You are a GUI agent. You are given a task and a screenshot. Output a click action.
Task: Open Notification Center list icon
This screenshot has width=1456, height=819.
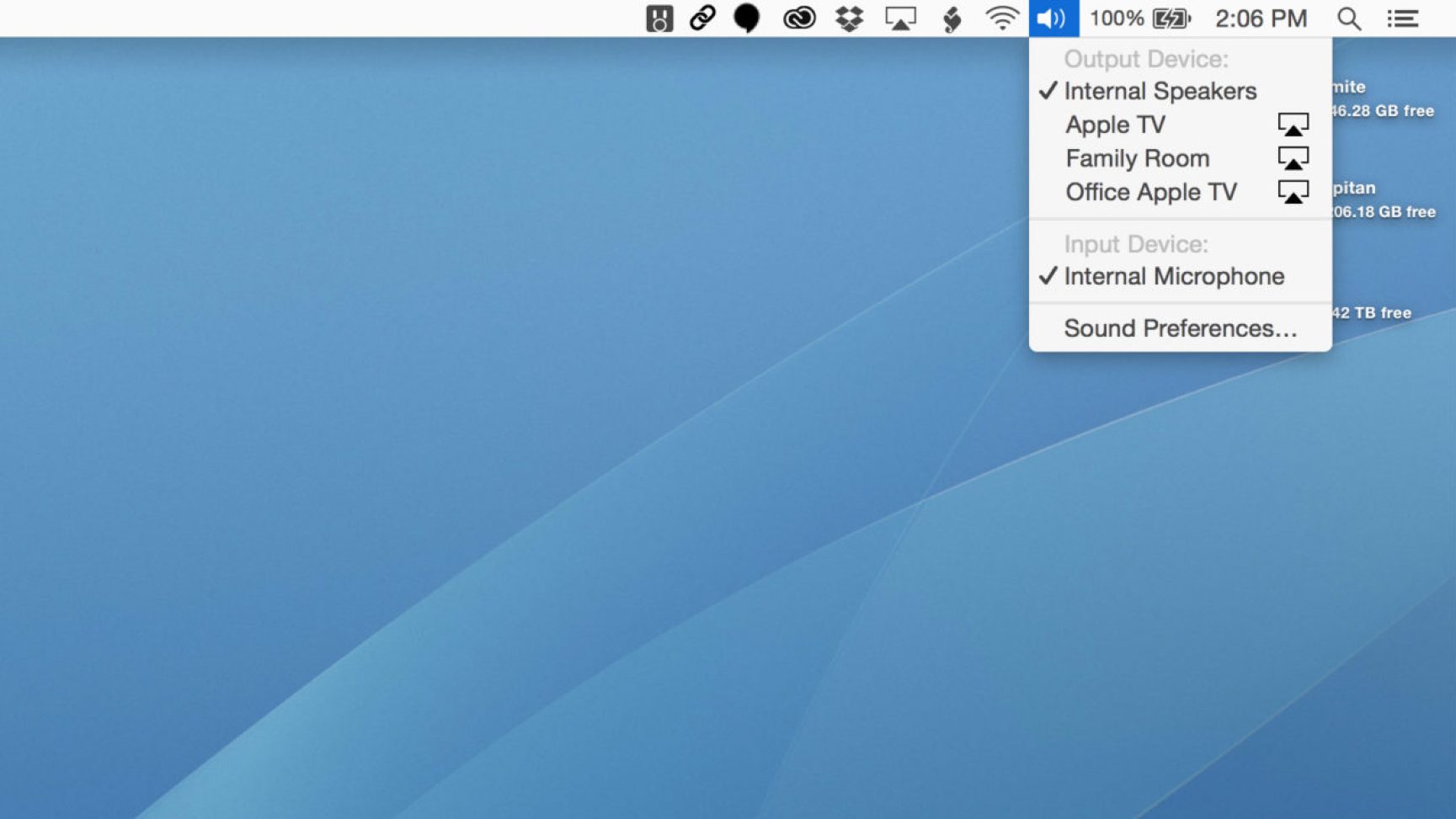1403,19
